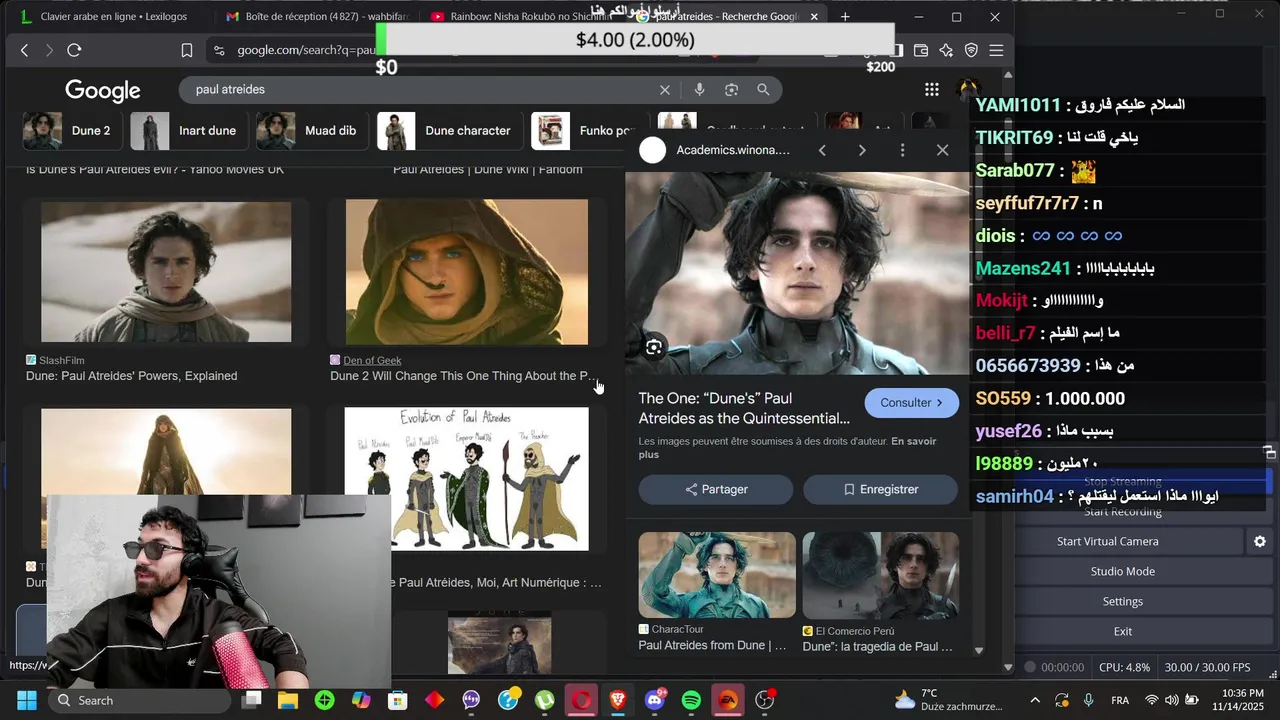Open Brave wallet icon in toolbar

[x=921, y=50]
